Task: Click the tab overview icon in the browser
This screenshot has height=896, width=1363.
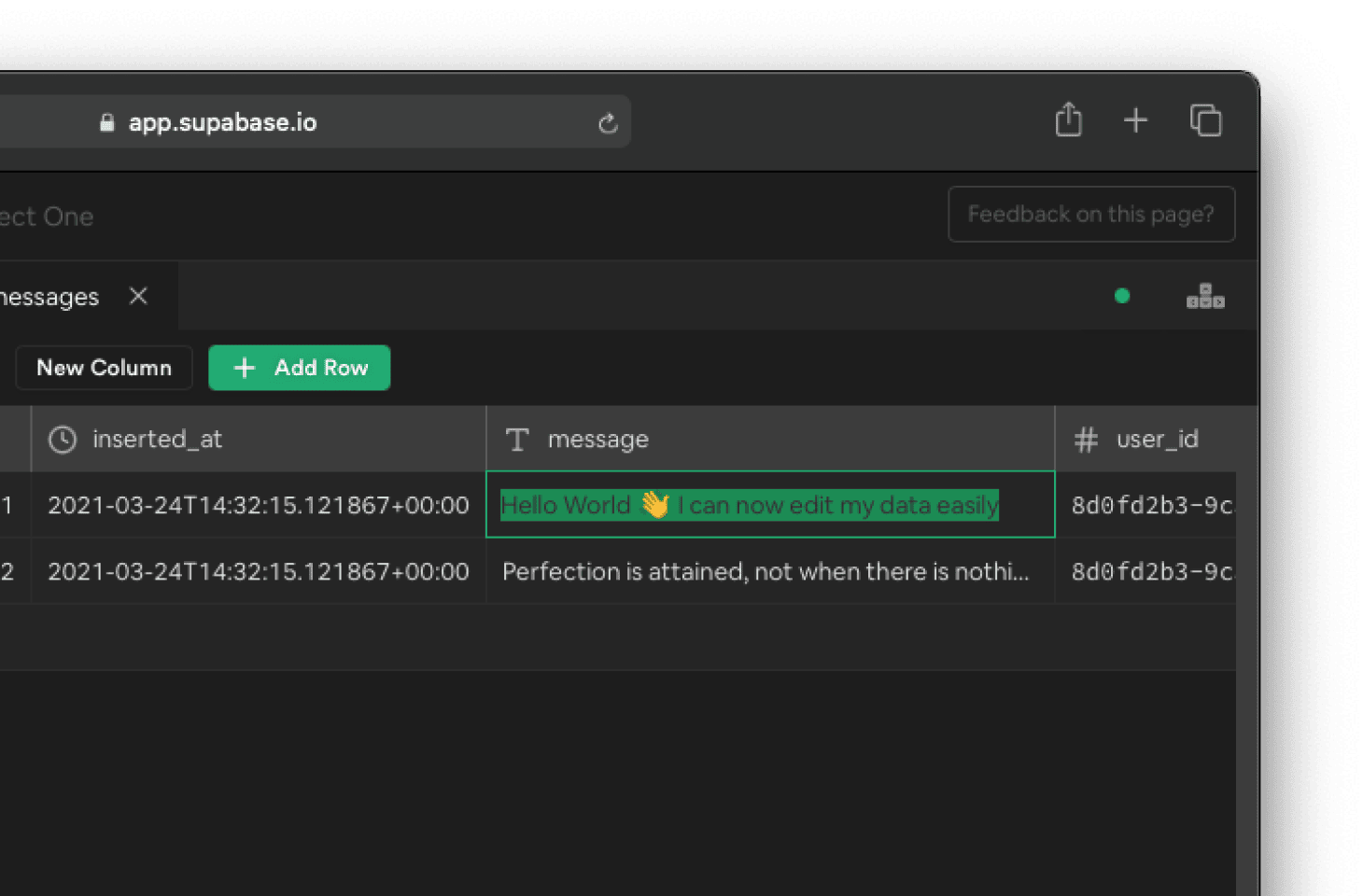Action: pyautogui.click(x=1205, y=120)
